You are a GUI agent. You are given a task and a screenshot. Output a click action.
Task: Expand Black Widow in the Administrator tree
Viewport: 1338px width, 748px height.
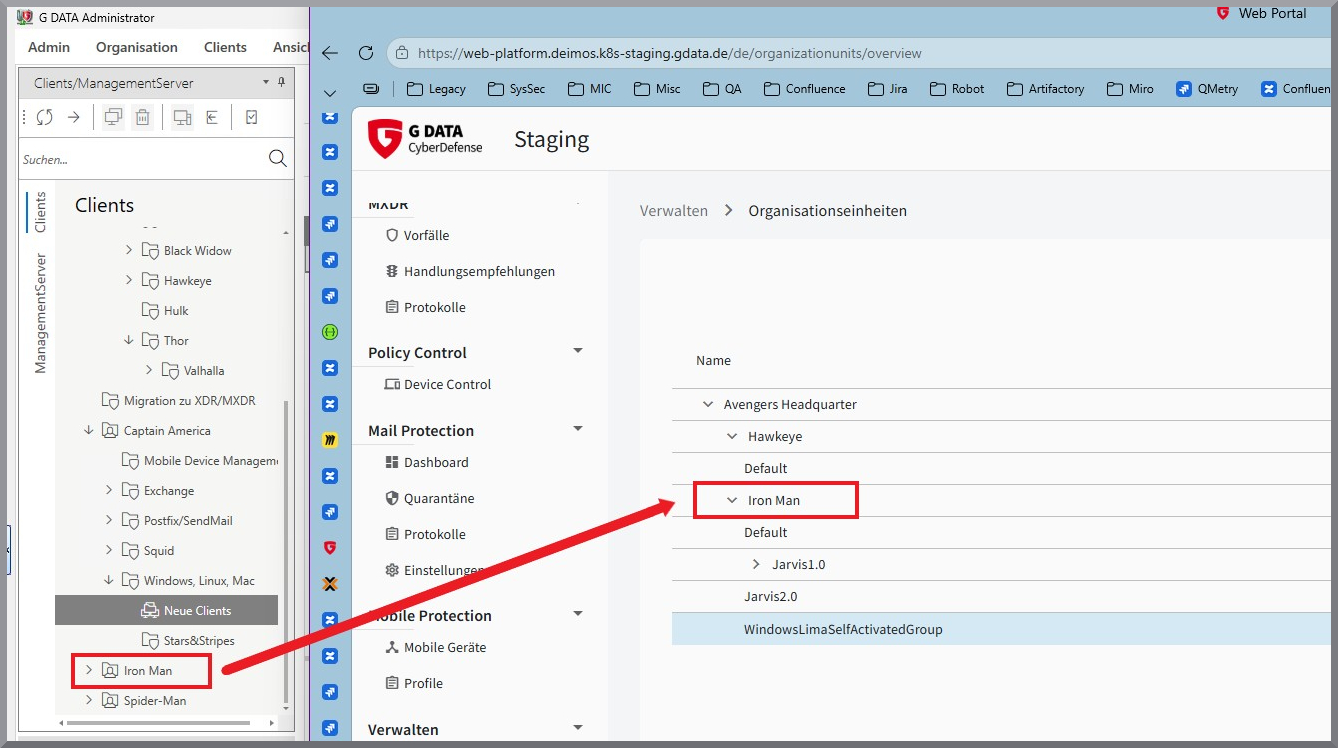pyautogui.click(x=129, y=250)
